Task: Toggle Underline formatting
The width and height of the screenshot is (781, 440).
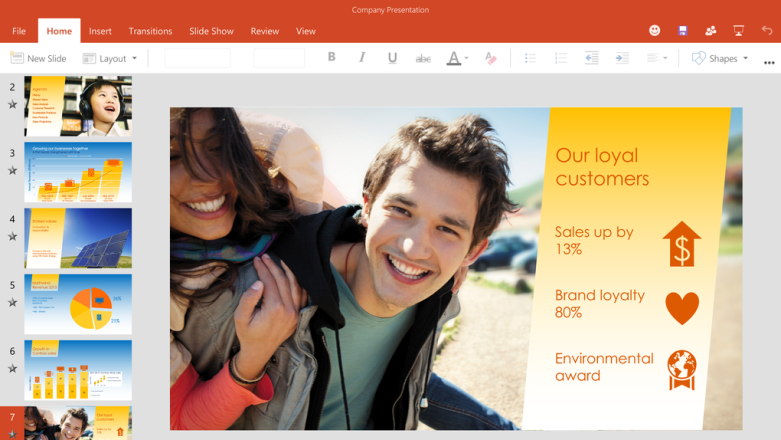Action: 392,58
